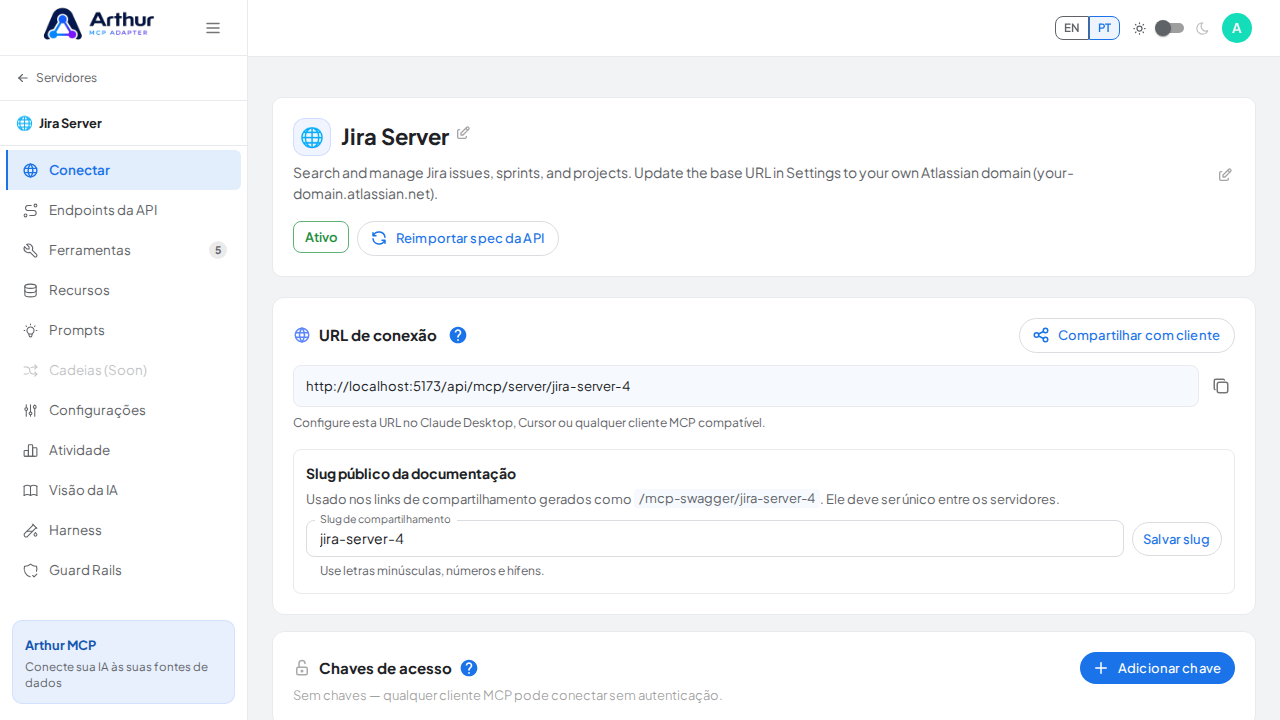Open help for Chaves de acesso

tap(469, 668)
